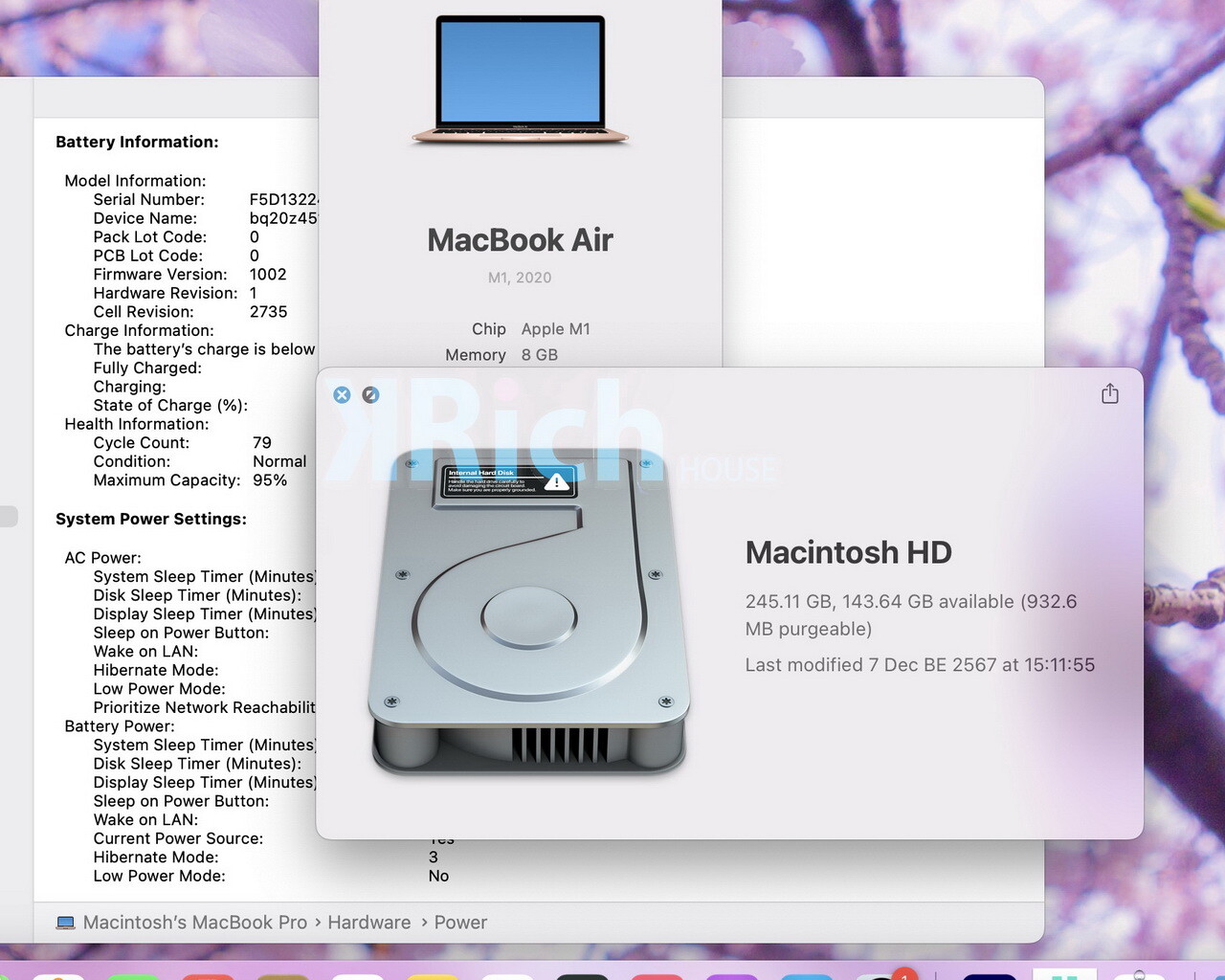
Task: Click the open-with icon next to close
Action: click(370, 394)
